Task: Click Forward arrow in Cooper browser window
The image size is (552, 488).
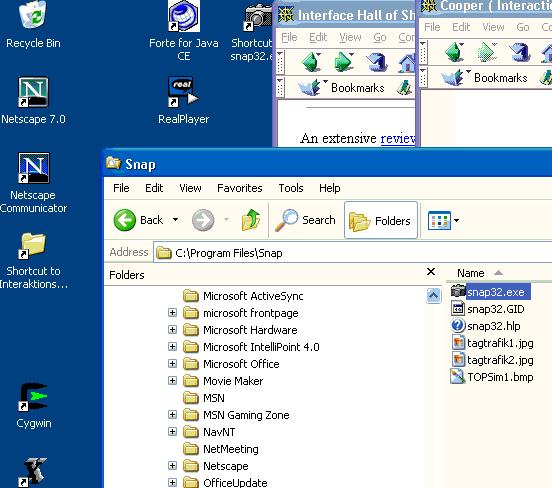Action: coord(487,52)
